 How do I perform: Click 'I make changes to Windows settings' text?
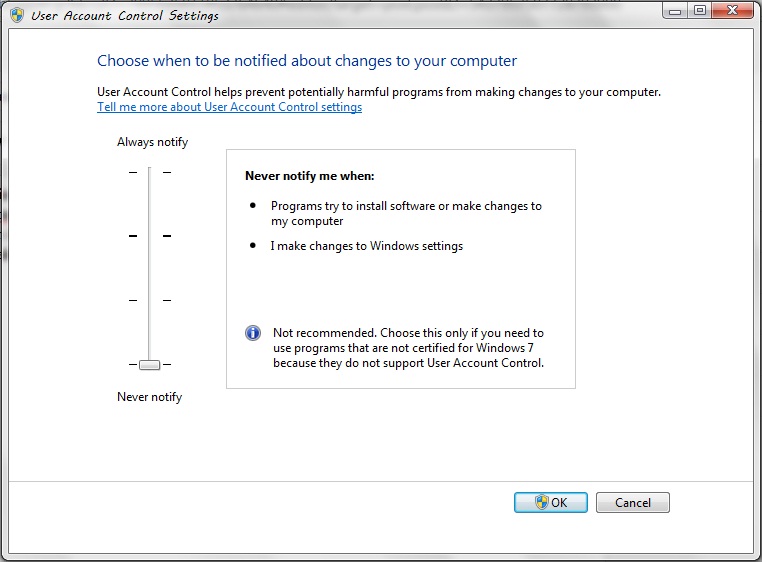tap(367, 246)
